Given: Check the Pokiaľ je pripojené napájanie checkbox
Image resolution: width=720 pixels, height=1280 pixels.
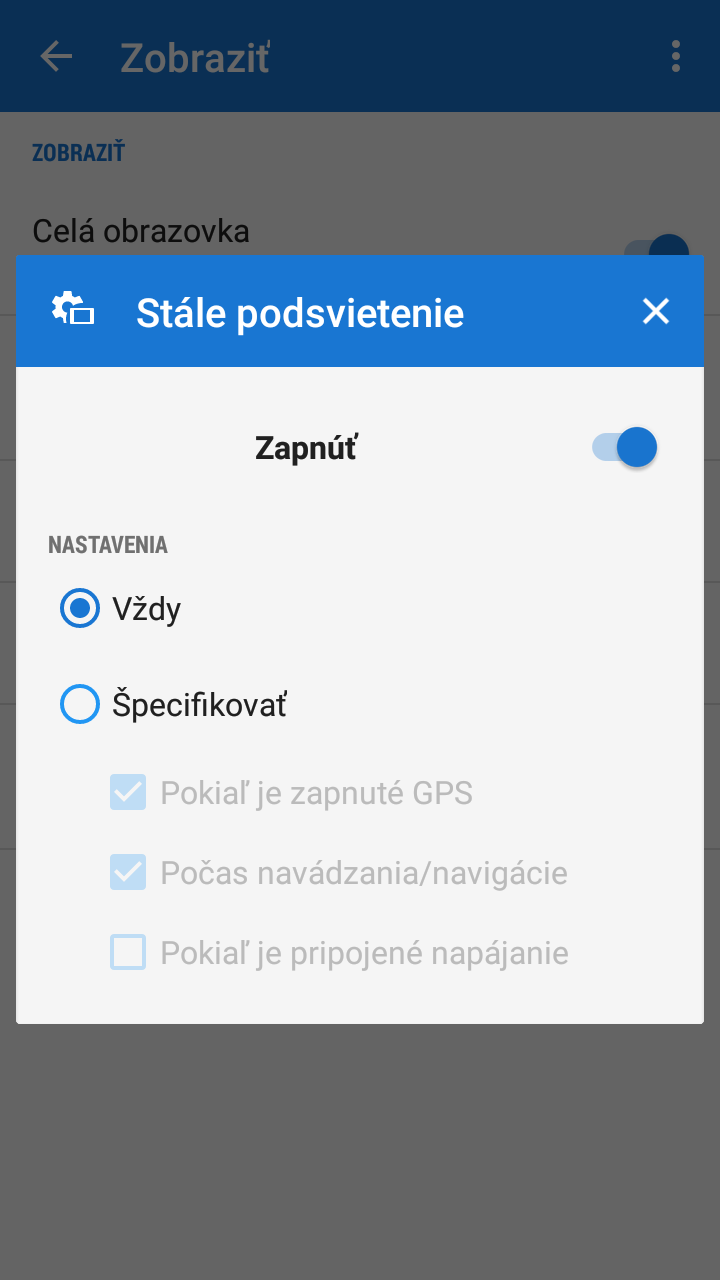Looking at the screenshot, I should pos(128,953).
